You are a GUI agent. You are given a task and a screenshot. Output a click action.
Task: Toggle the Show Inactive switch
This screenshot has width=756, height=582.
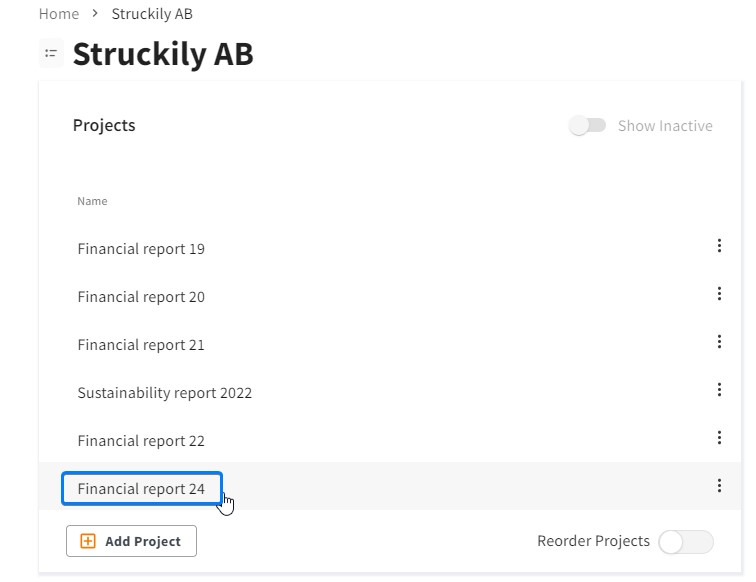[x=587, y=126]
